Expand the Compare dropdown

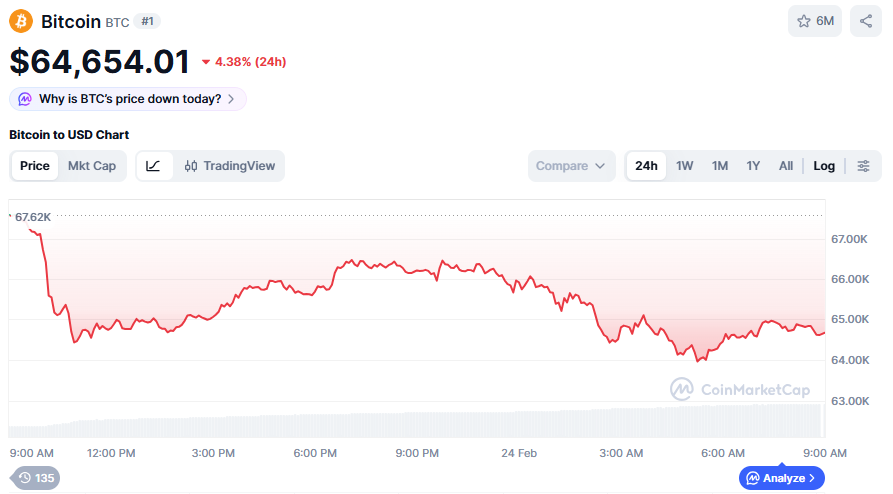pos(571,166)
